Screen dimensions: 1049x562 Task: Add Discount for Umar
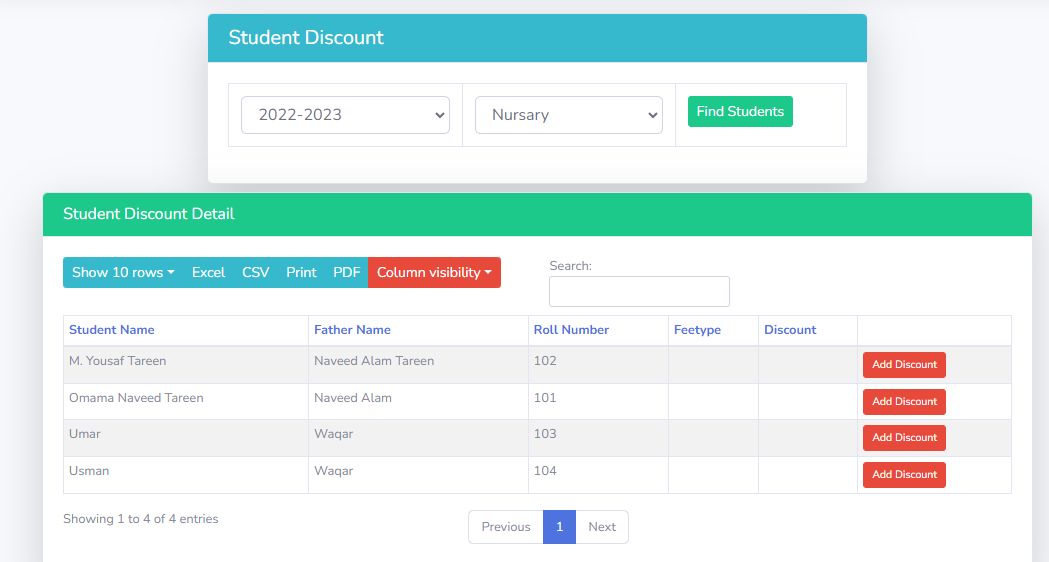click(x=904, y=438)
